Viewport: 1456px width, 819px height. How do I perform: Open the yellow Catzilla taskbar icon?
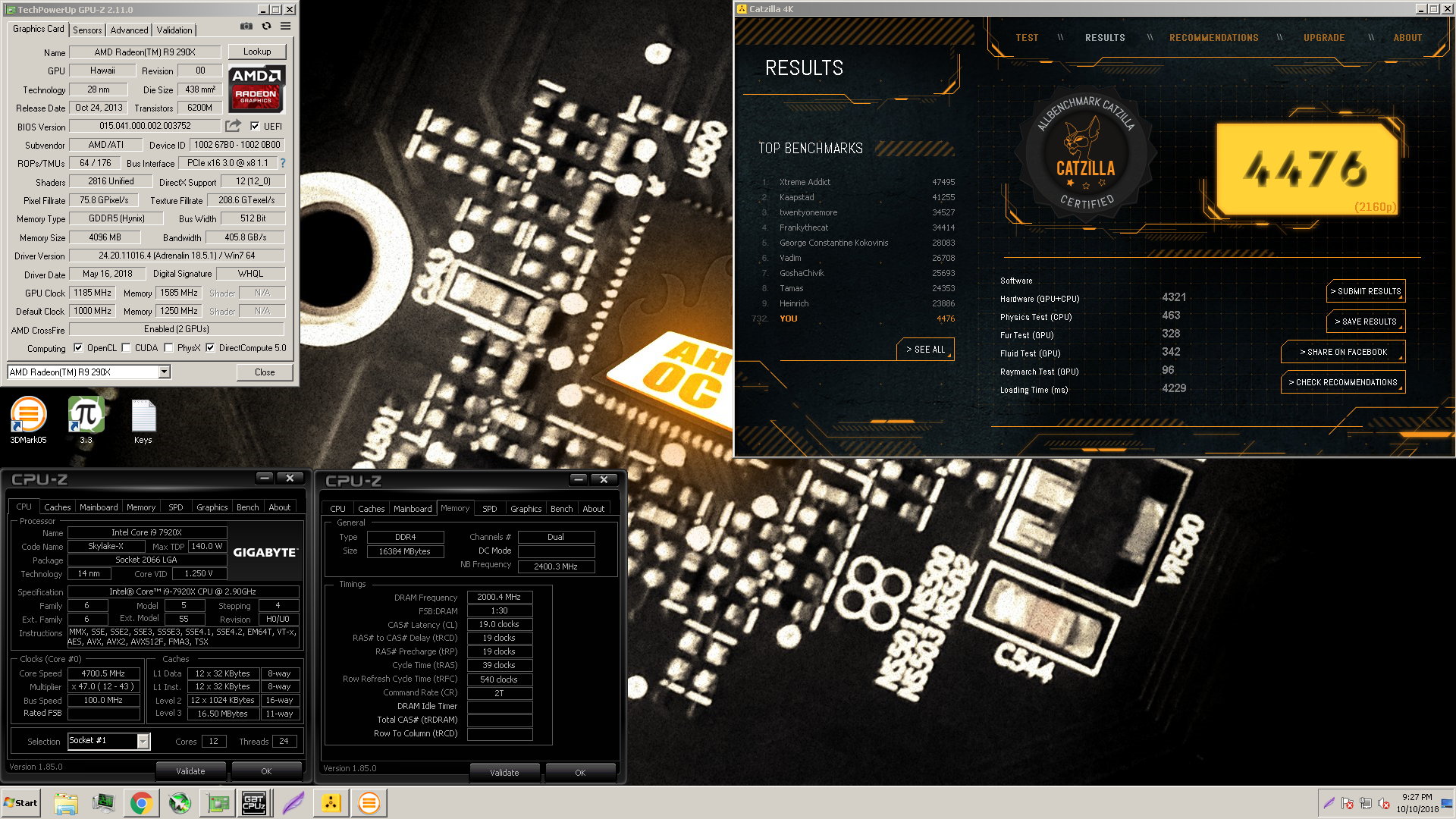pos(331,803)
